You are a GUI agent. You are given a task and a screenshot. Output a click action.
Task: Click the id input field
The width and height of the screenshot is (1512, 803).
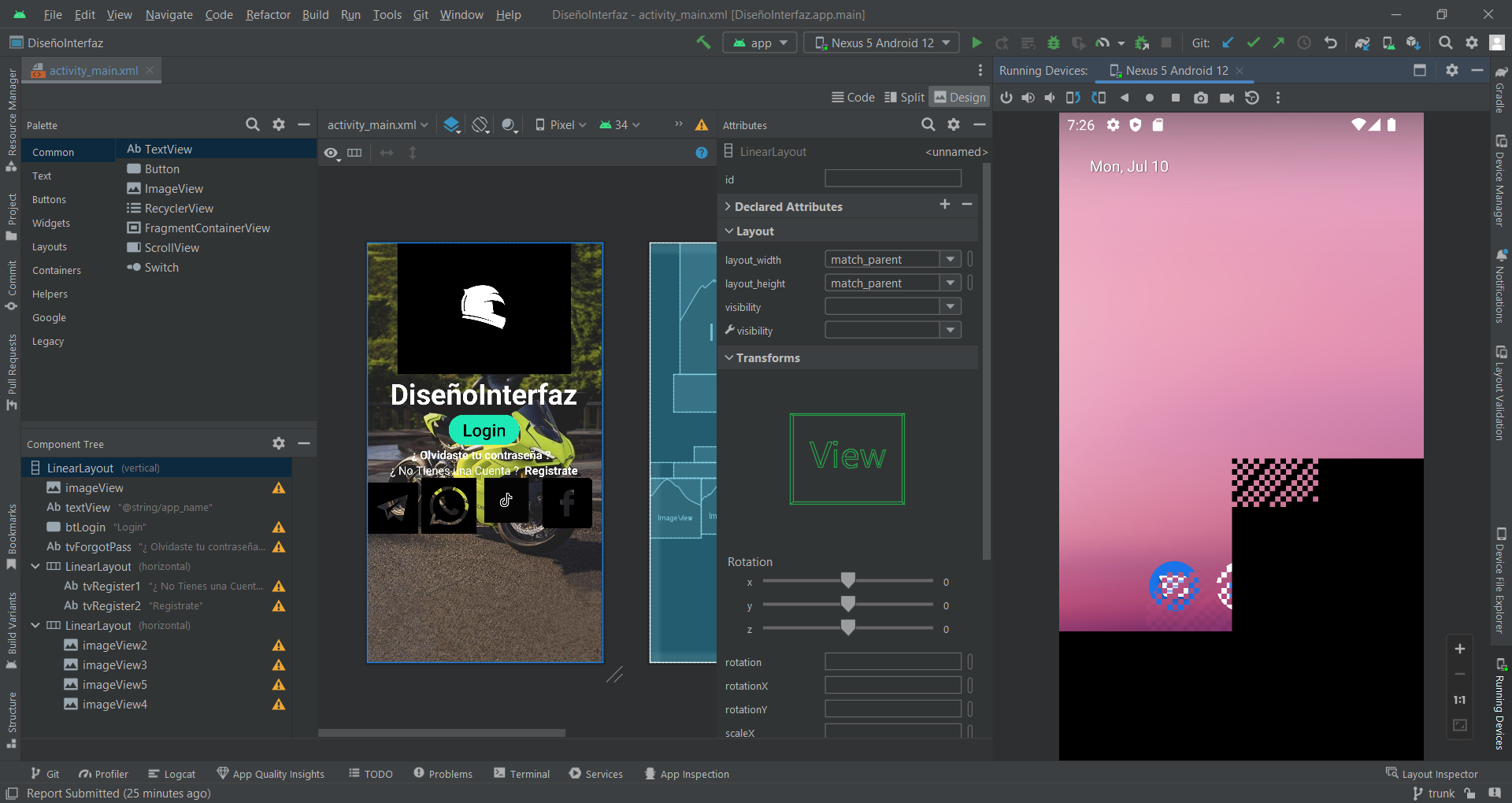tap(892, 179)
